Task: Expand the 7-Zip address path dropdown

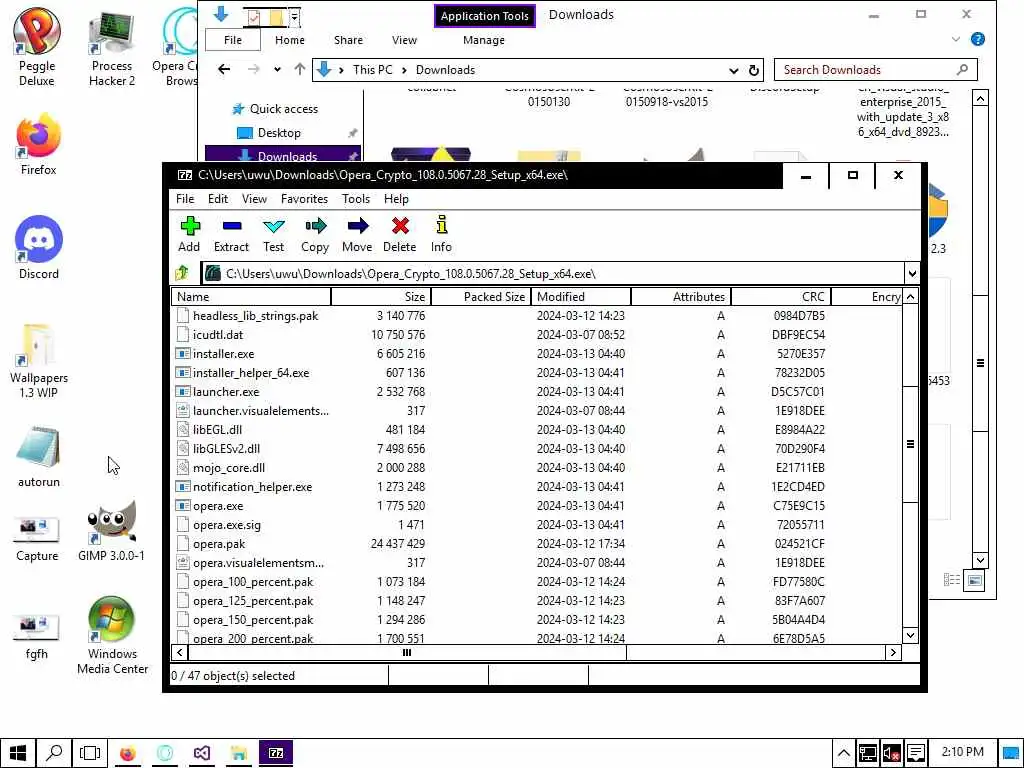Action: 912,274
